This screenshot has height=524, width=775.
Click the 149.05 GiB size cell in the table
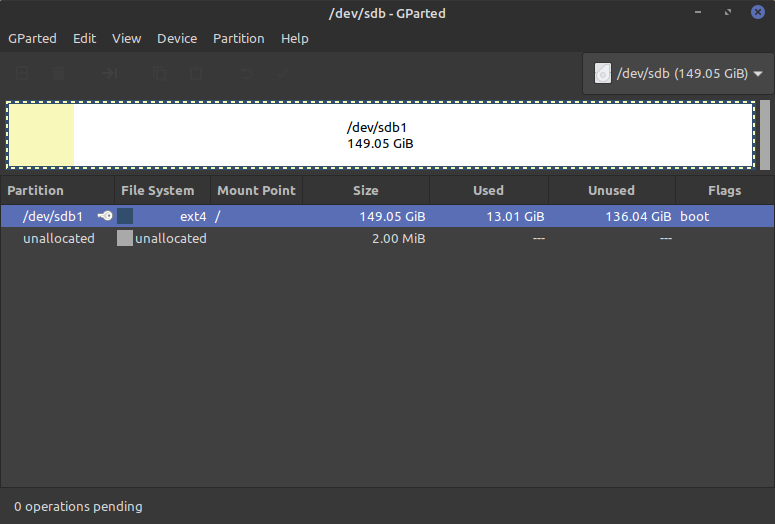[x=392, y=217]
